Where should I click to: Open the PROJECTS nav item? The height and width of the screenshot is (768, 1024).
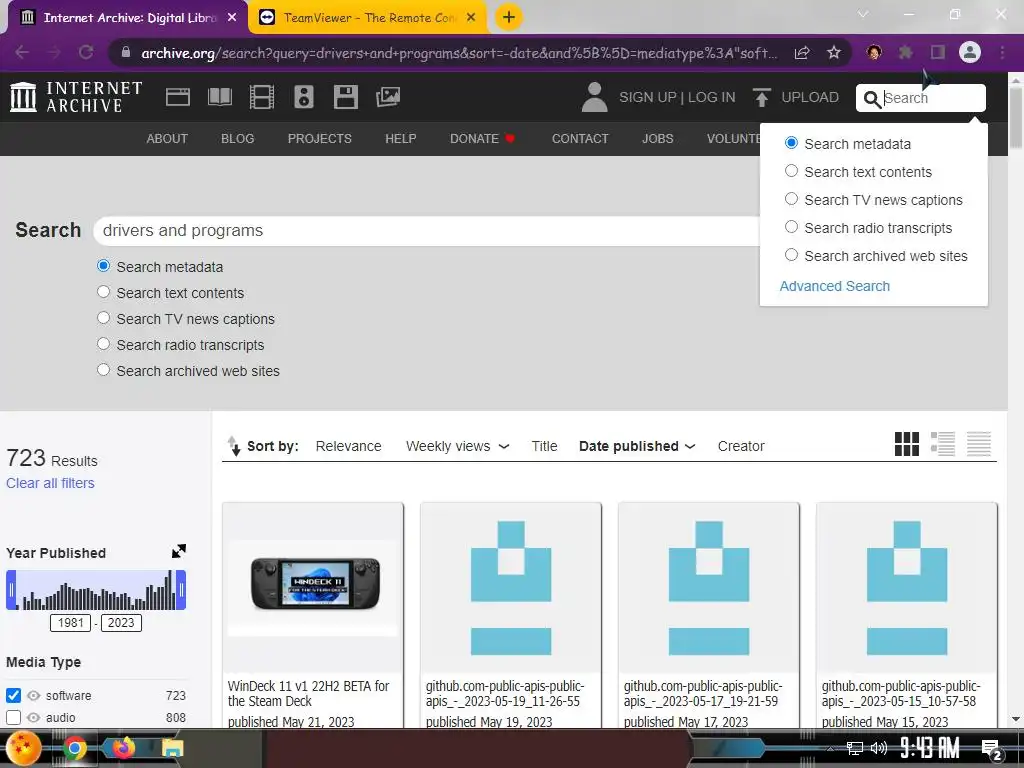319,138
